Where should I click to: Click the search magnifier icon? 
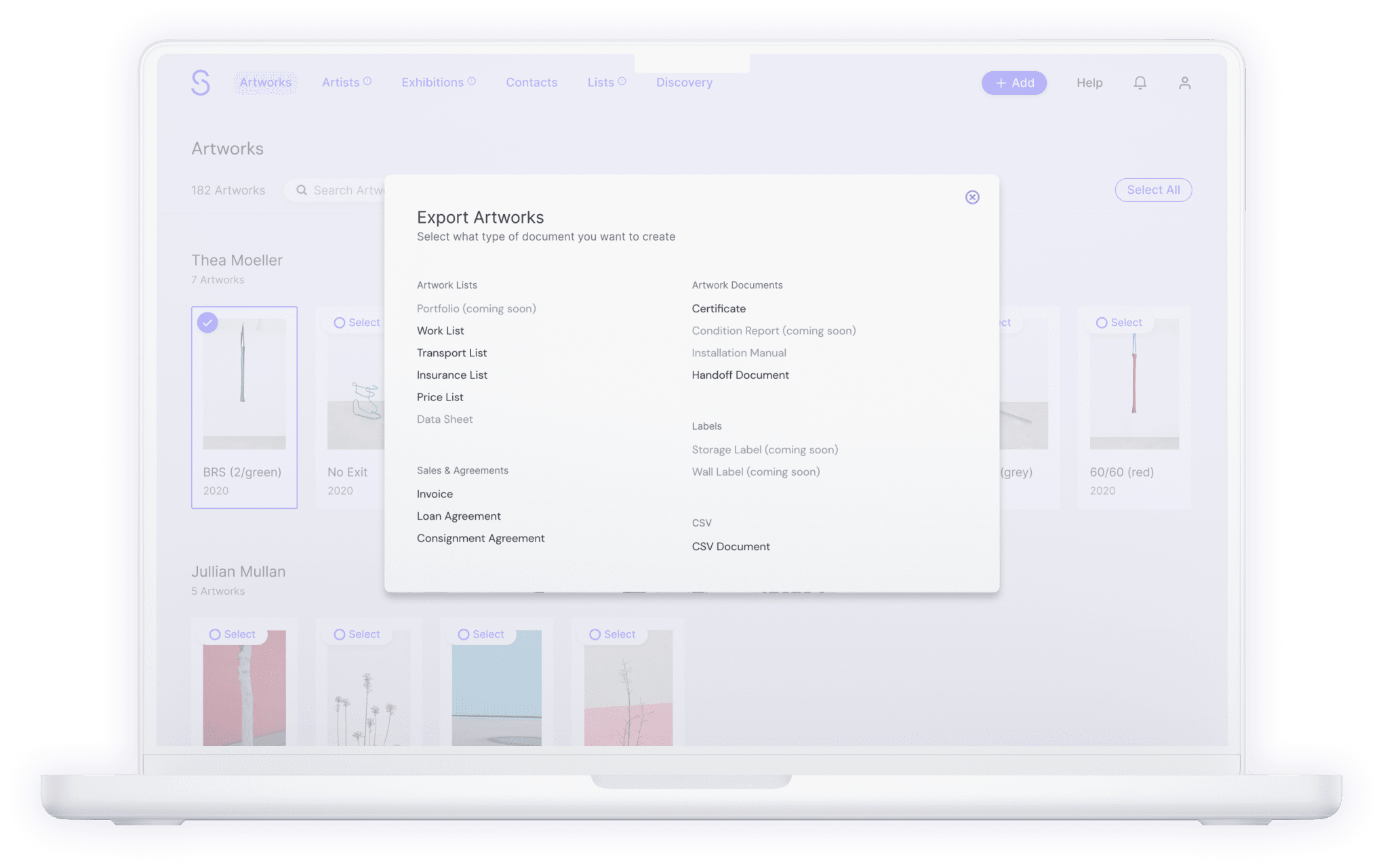coord(302,190)
